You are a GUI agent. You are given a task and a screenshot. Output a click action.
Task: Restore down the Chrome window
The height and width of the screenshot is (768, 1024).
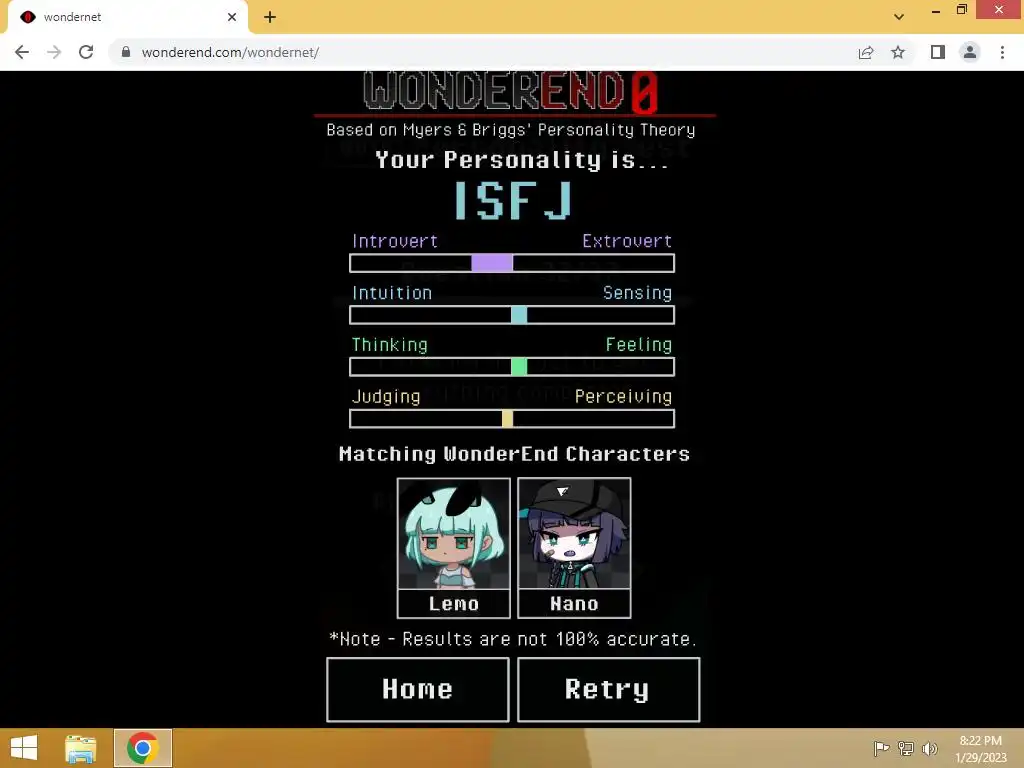(962, 10)
